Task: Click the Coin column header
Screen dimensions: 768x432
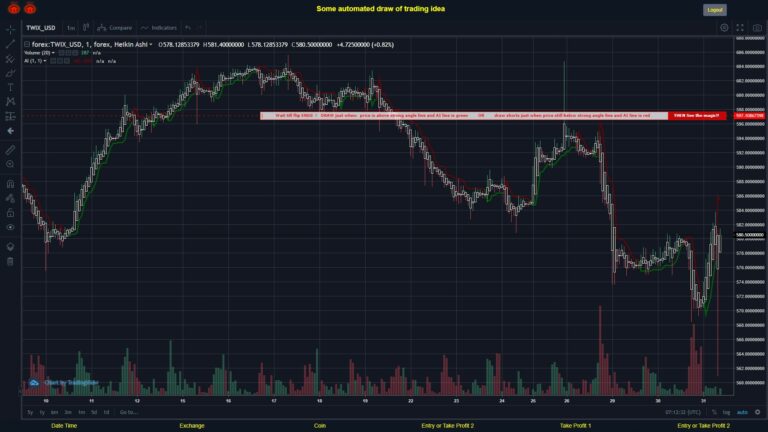Action: (320, 426)
